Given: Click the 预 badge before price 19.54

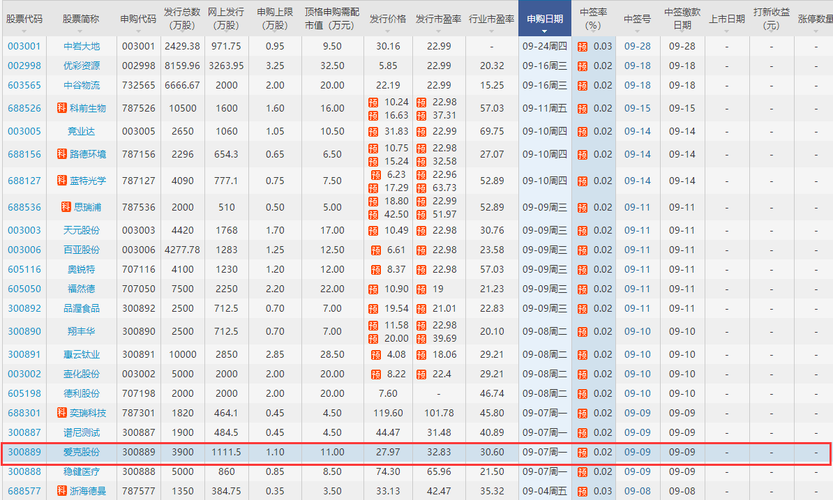Looking at the screenshot, I should (x=373, y=309).
